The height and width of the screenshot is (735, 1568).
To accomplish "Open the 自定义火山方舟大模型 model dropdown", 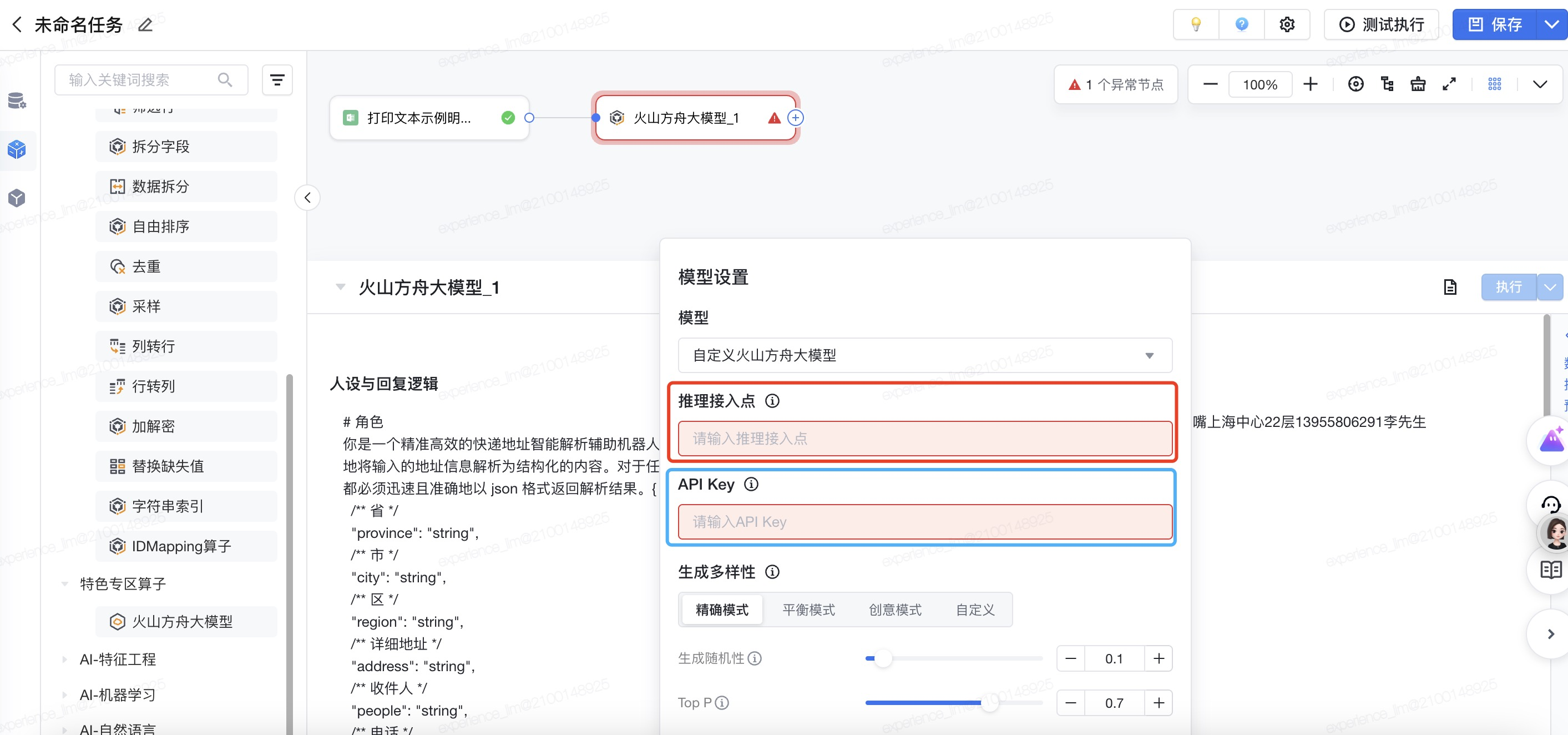I will pyautogui.click(x=924, y=355).
